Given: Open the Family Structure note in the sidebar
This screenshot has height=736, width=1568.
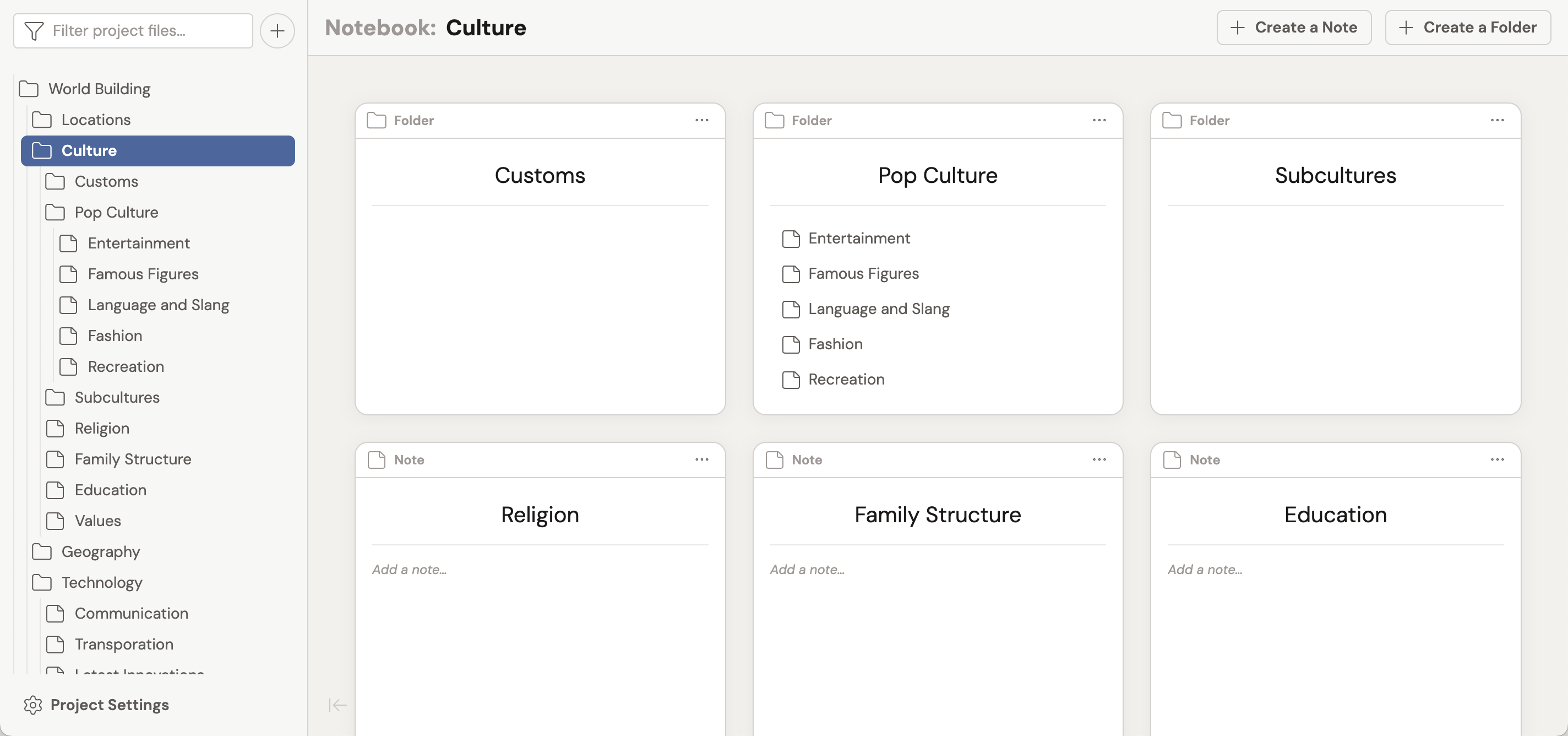Looking at the screenshot, I should point(133,459).
